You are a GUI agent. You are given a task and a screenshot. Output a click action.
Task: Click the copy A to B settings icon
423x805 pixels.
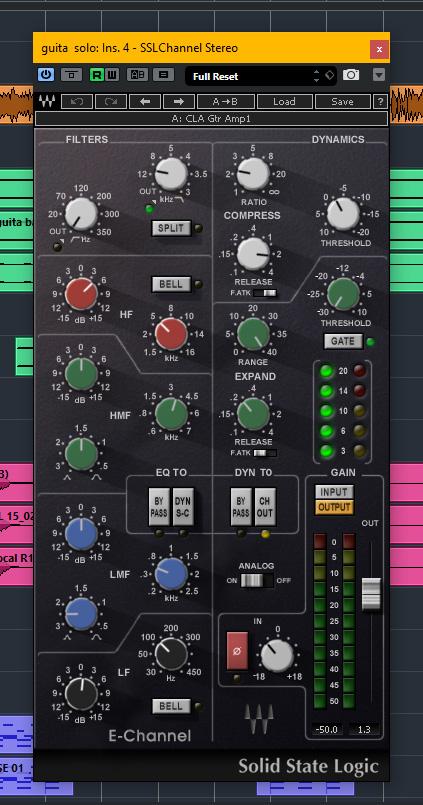[163, 75]
